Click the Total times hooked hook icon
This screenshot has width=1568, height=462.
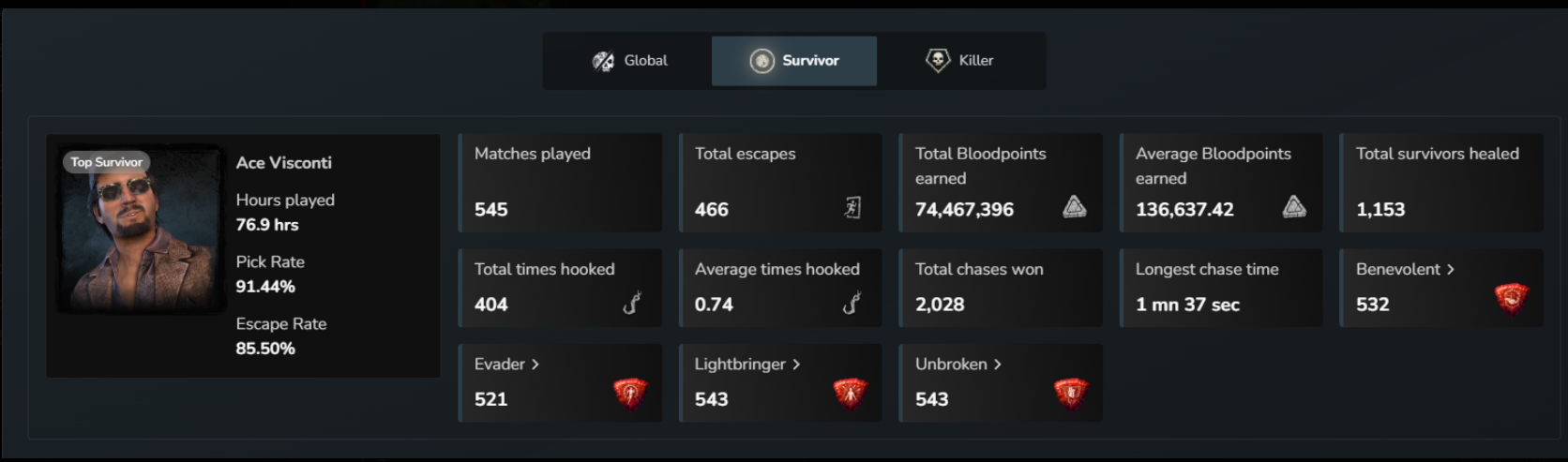632,303
